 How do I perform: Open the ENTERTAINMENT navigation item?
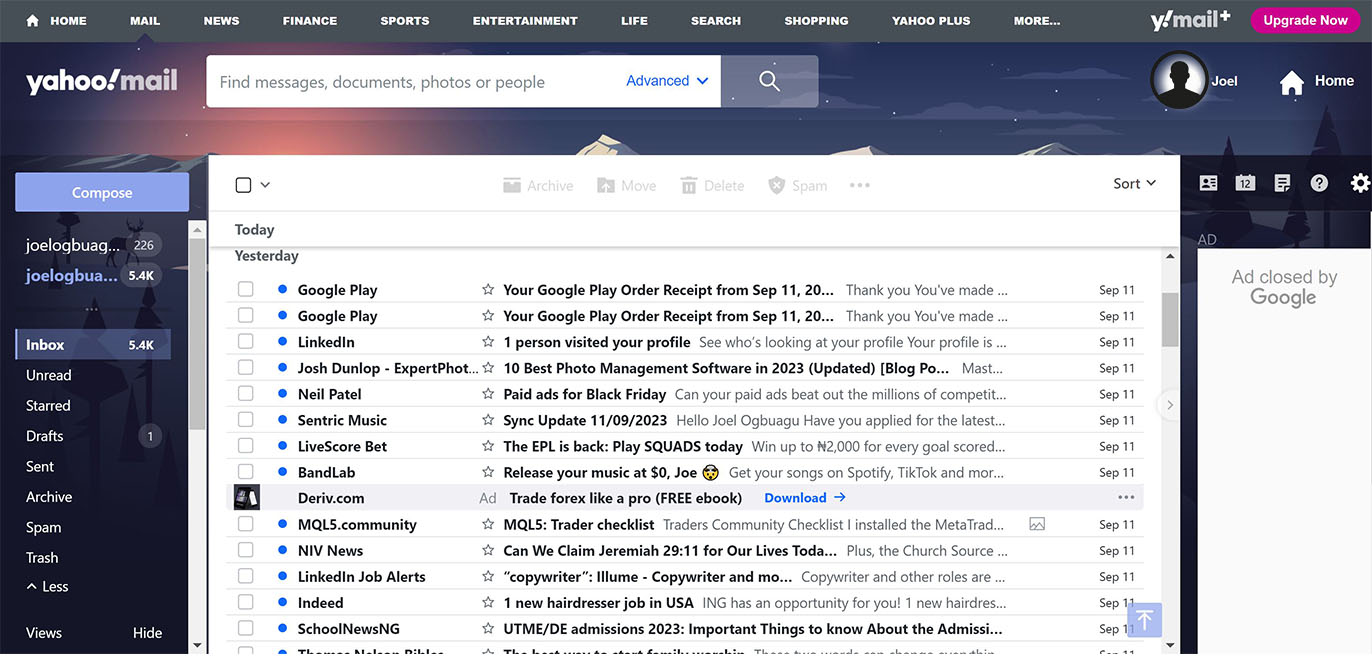(x=525, y=21)
